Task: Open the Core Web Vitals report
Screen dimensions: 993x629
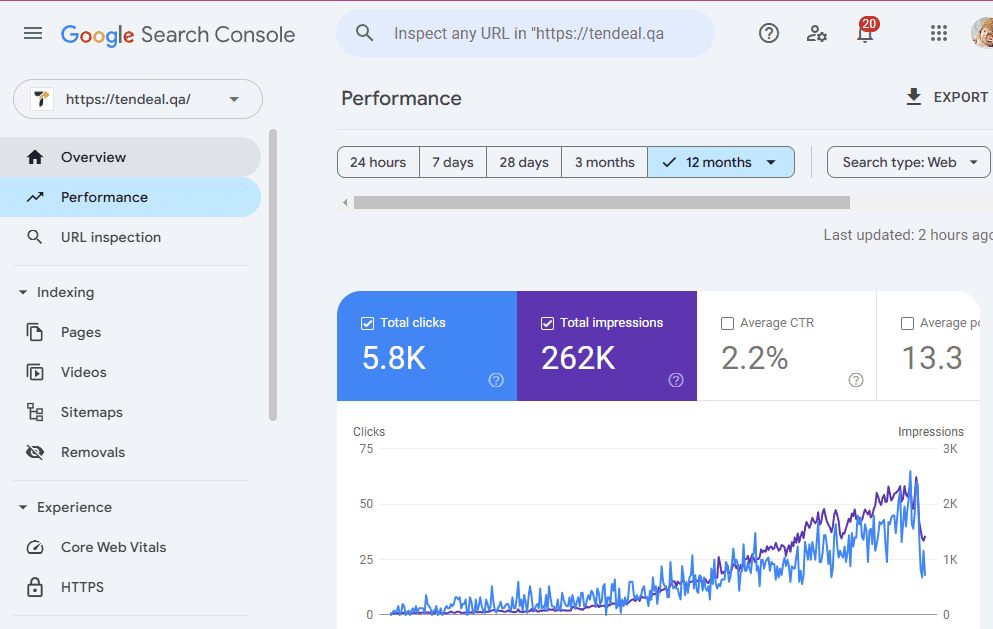Action: [113, 547]
